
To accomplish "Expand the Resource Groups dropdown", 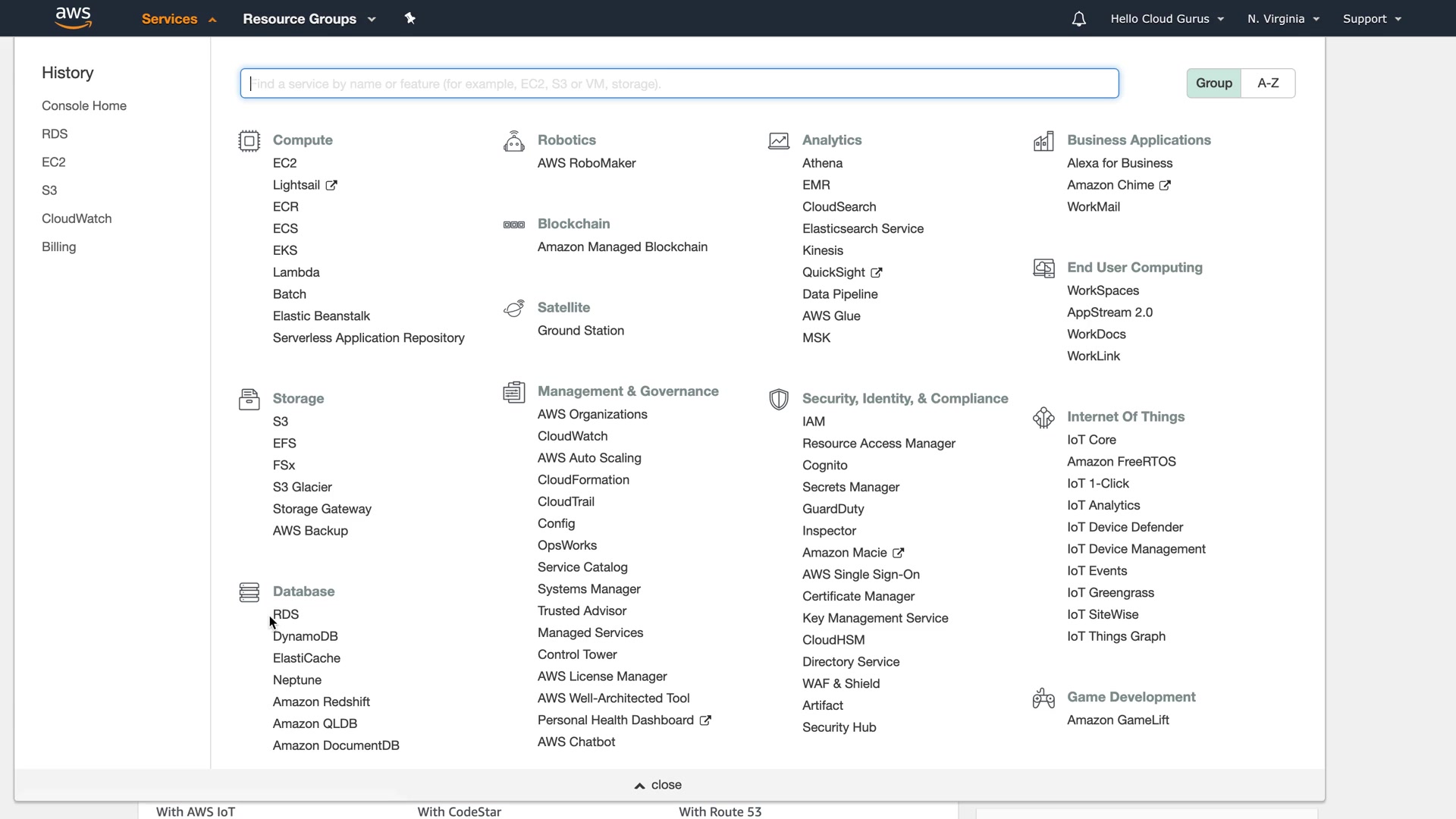I will (309, 19).
